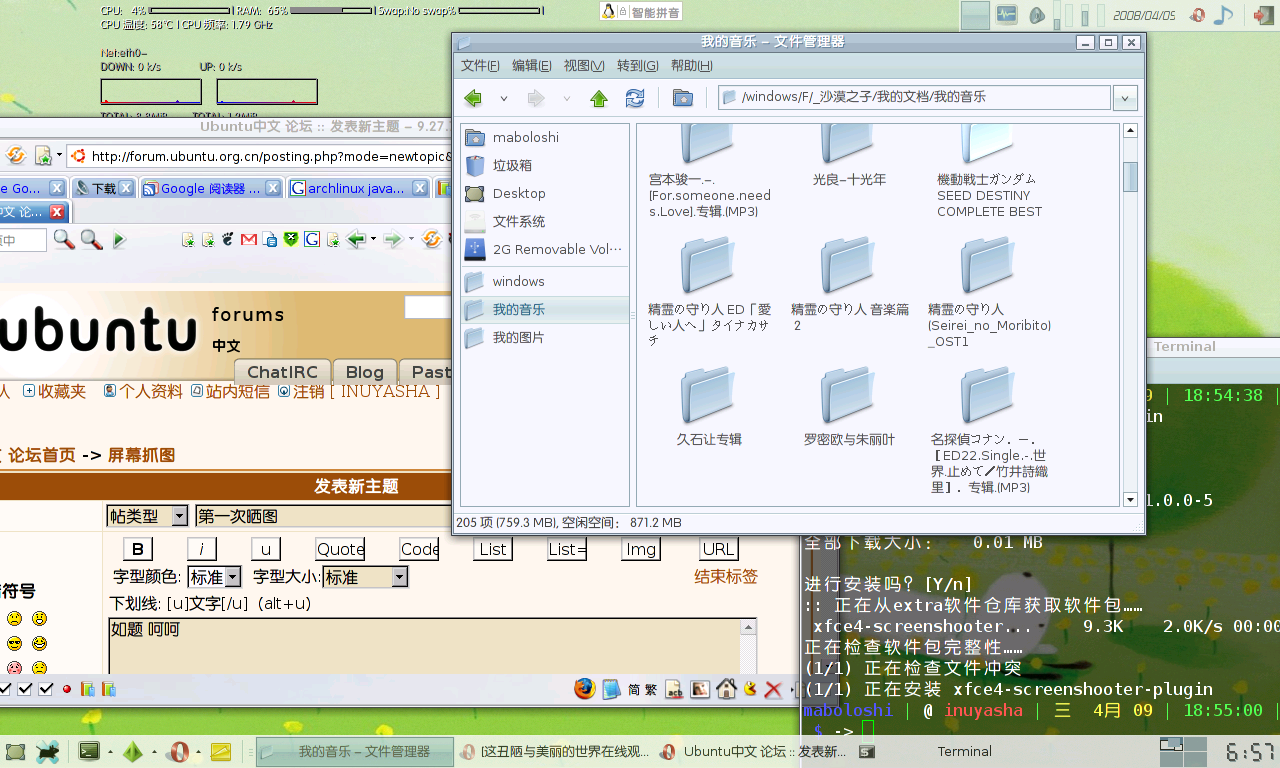Image resolution: width=1280 pixels, height=768 pixels.
Task: Click the blue music note tray icon
Action: pos(1223,15)
